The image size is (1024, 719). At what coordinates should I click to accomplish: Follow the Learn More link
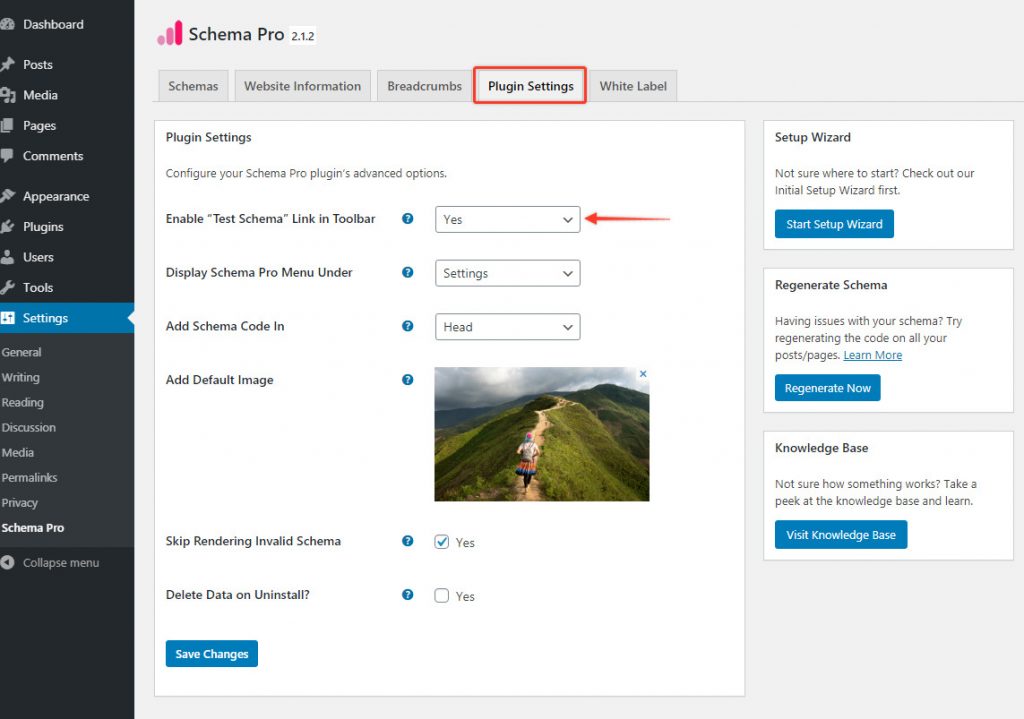(872, 355)
